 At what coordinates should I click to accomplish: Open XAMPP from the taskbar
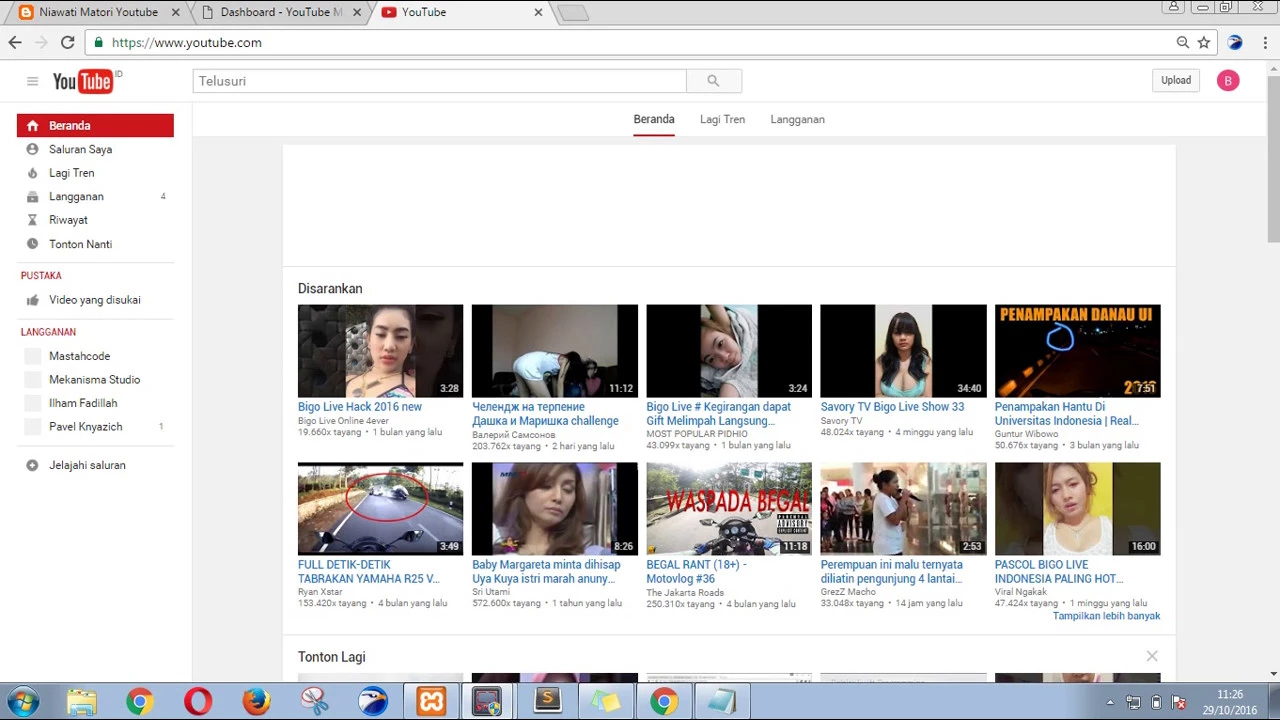[431, 702]
